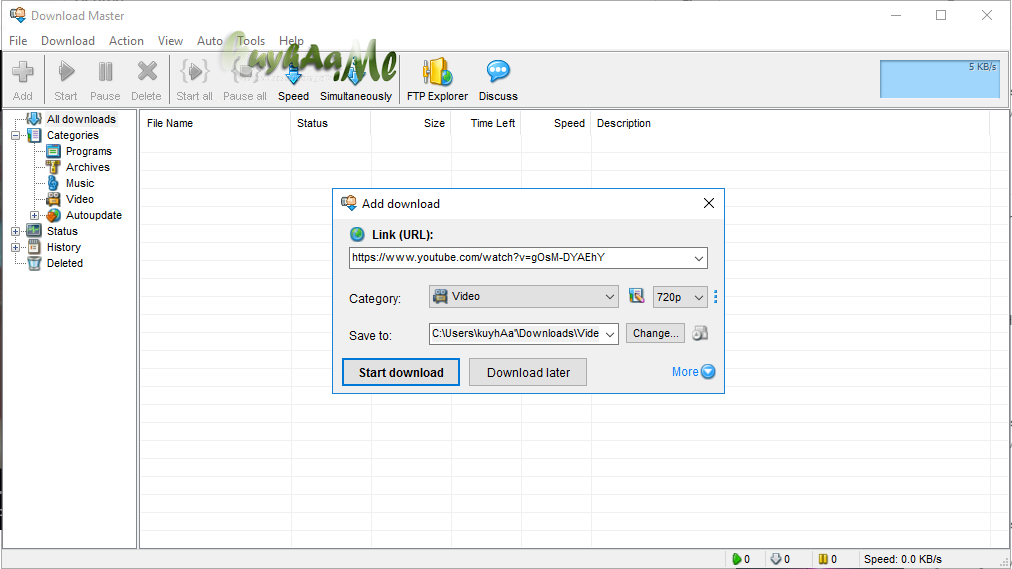Open the Auto menu
This screenshot has height=569, width=1012.
pos(210,41)
